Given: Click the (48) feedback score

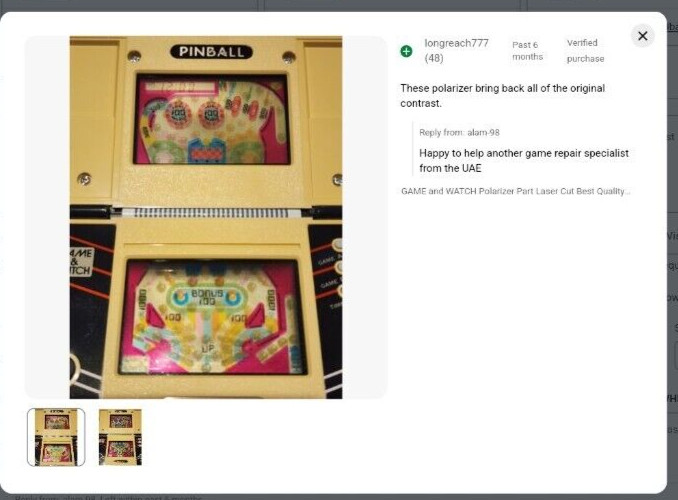Looking at the screenshot, I should (434, 58).
